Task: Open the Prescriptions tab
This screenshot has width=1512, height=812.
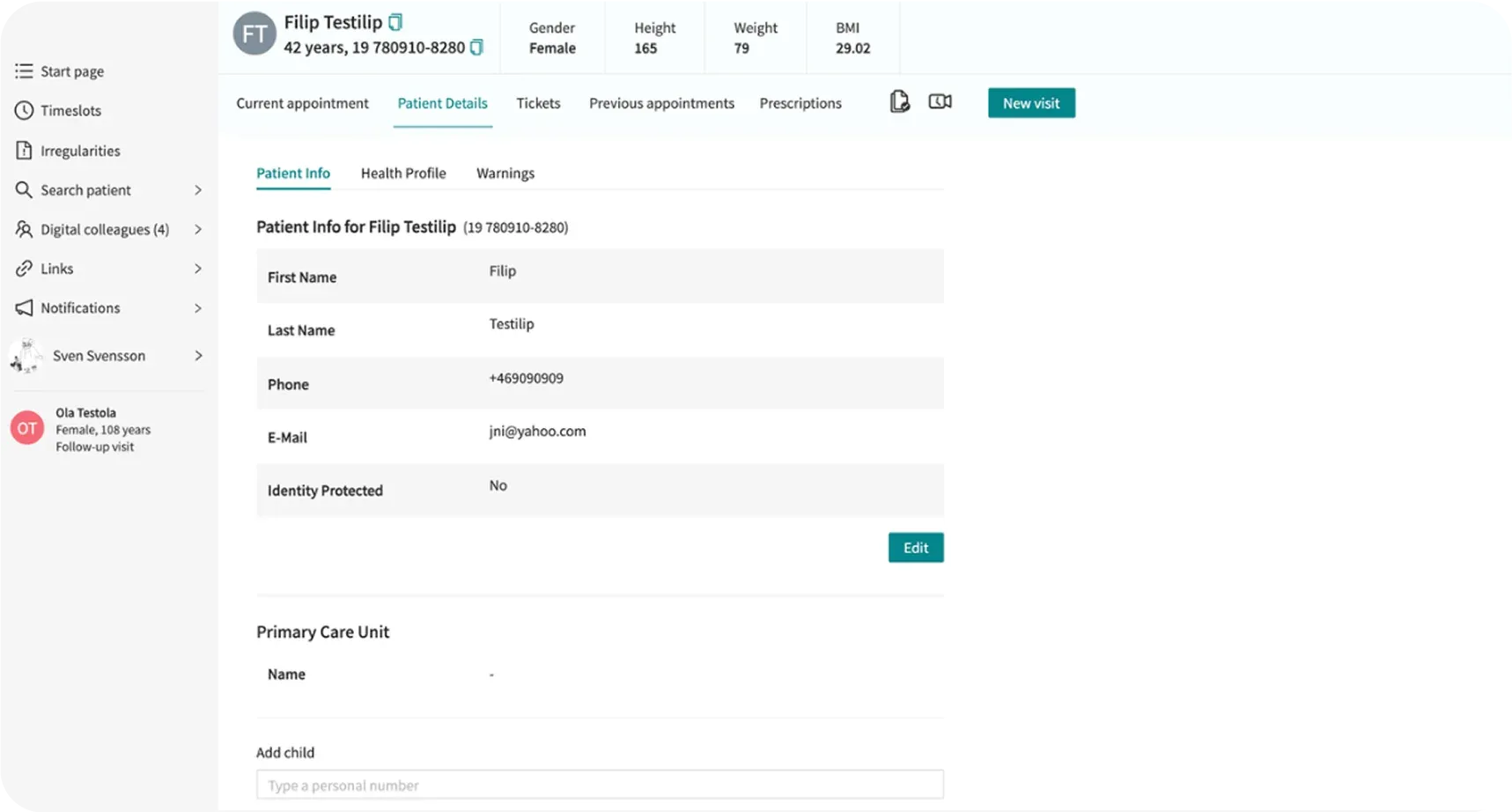Action: (x=800, y=103)
